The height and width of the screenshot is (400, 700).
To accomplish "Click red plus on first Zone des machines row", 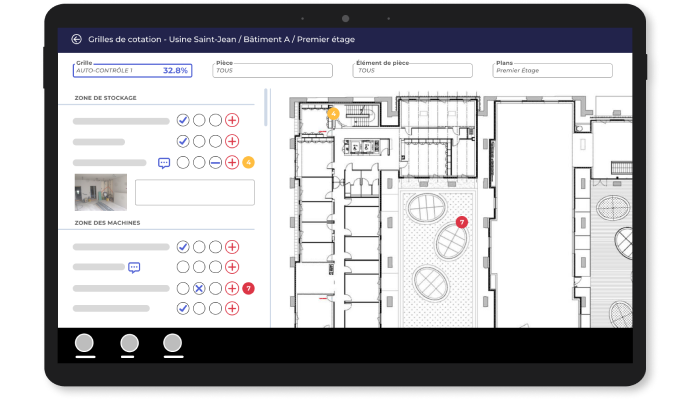I will (x=232, y=247).
